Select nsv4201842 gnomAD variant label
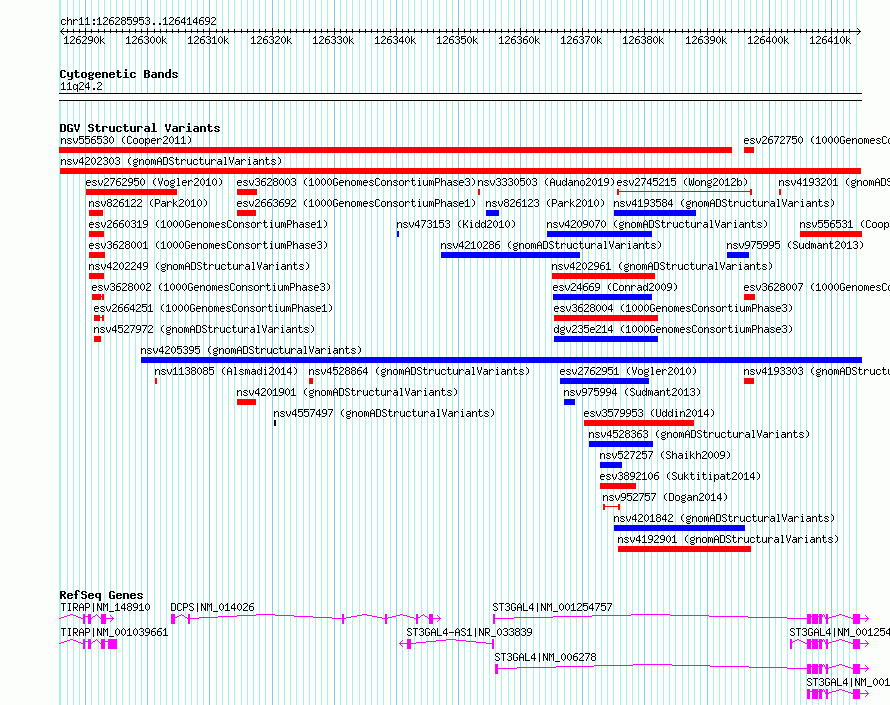The image size is (890, 705). (x=724, y=518)
